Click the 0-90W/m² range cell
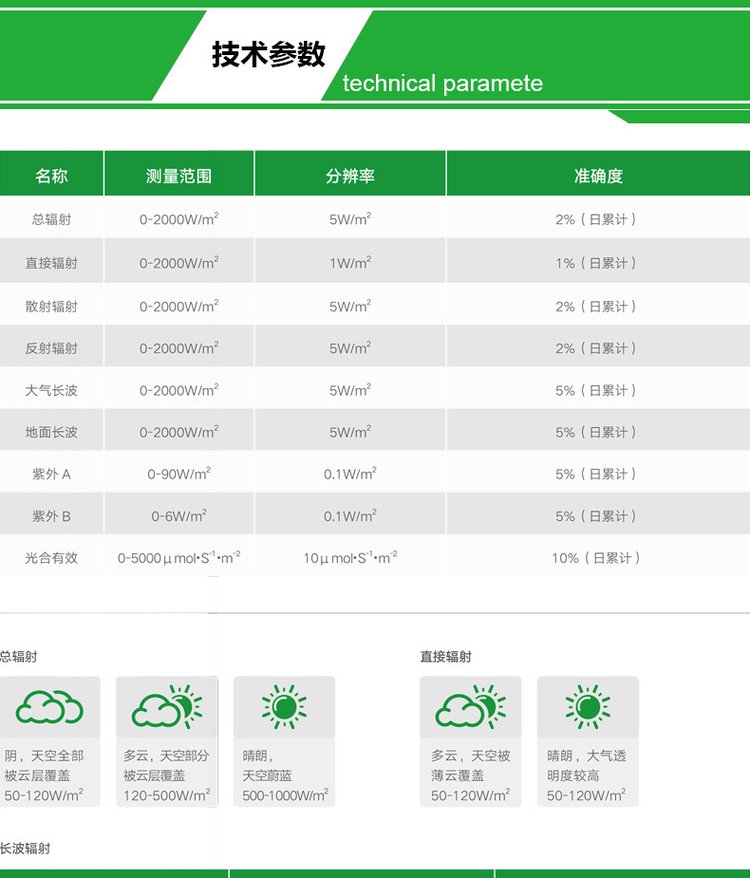The image size is (750, 878). [x=179, y=474]
